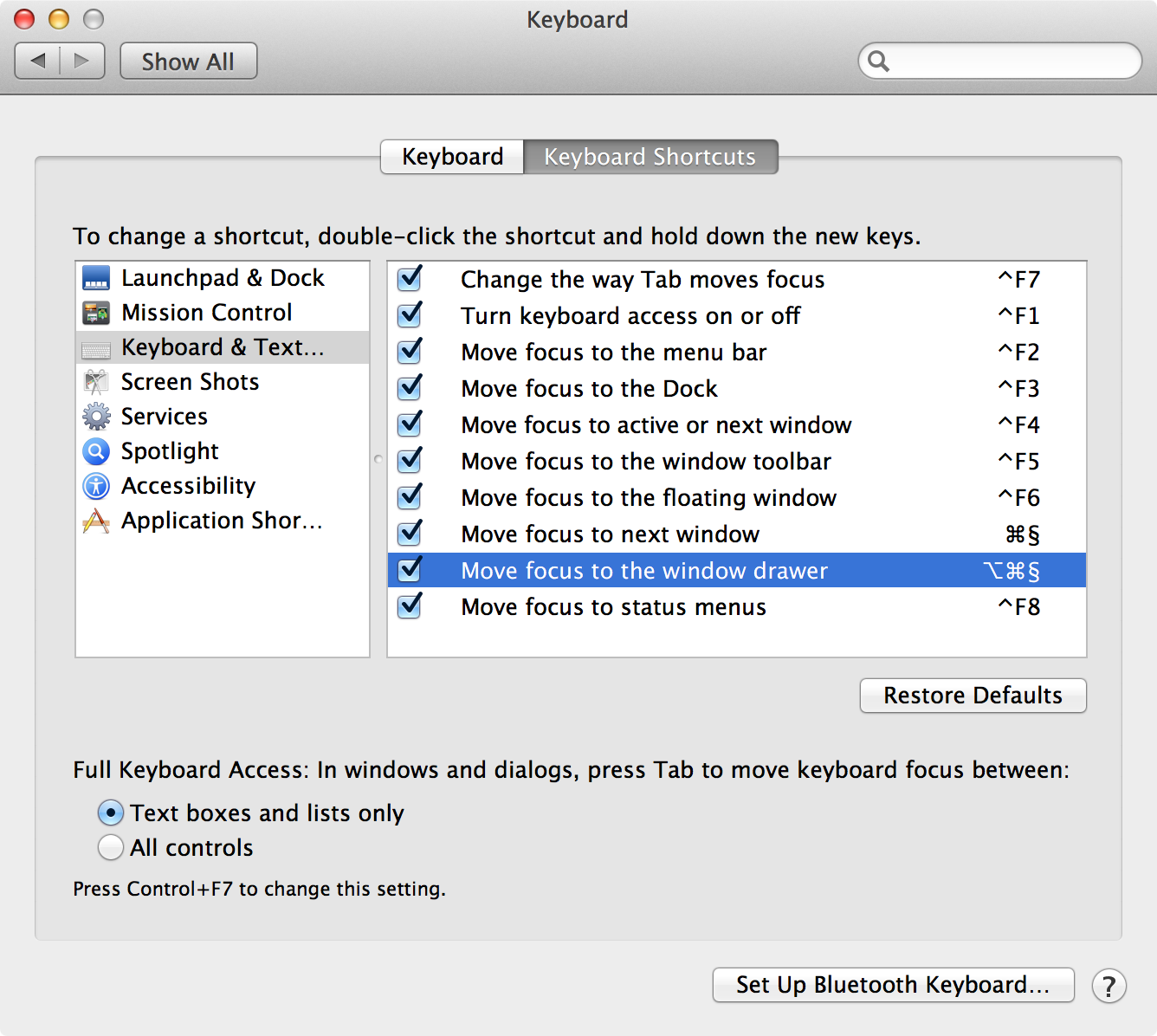
Task: Click the ^F3 shortcut value
Action: pyautogui.click(x=1018, y=389)
